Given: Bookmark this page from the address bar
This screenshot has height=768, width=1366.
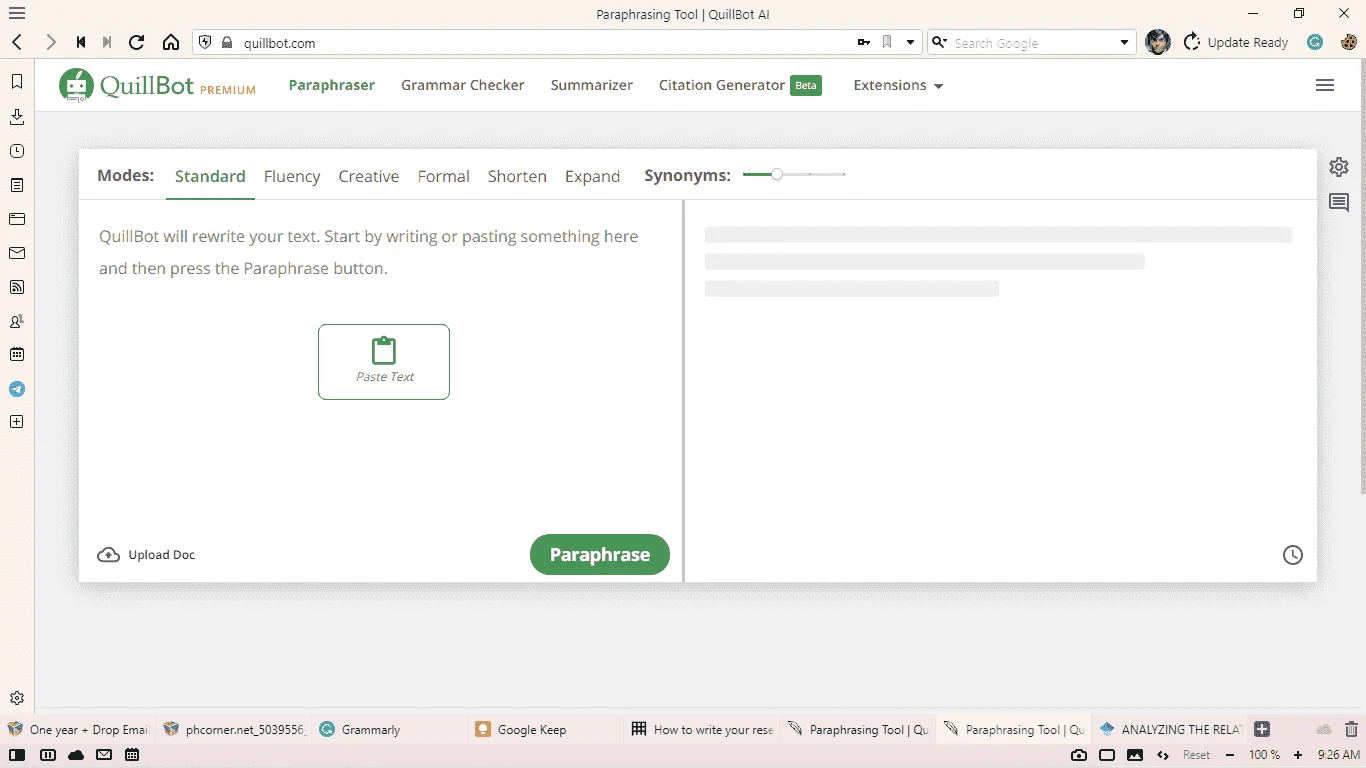Looking at the screenshot, I should tap(887, 42).
